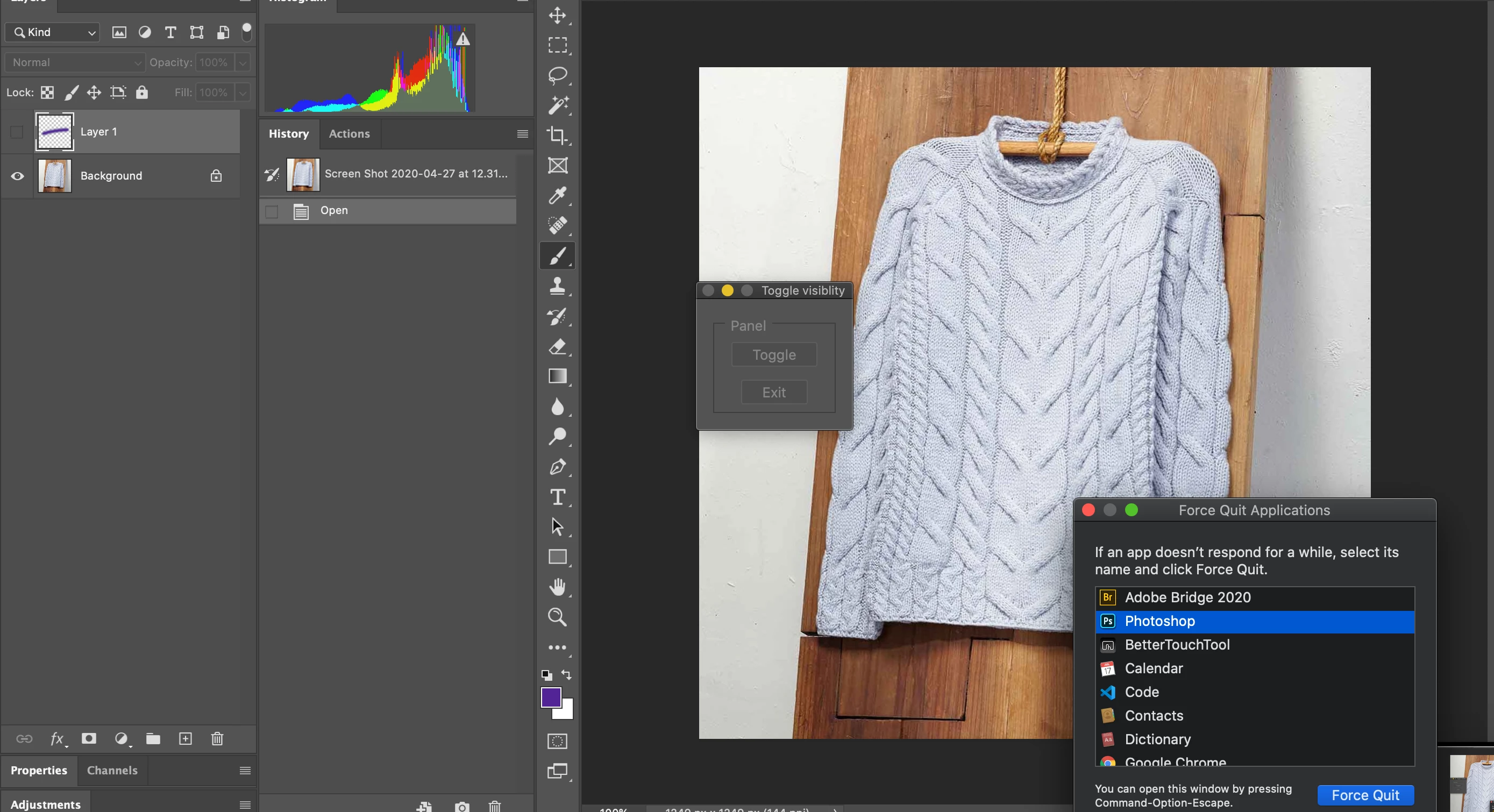
Task: Click the delete layer trash icon
Action: 217,738
